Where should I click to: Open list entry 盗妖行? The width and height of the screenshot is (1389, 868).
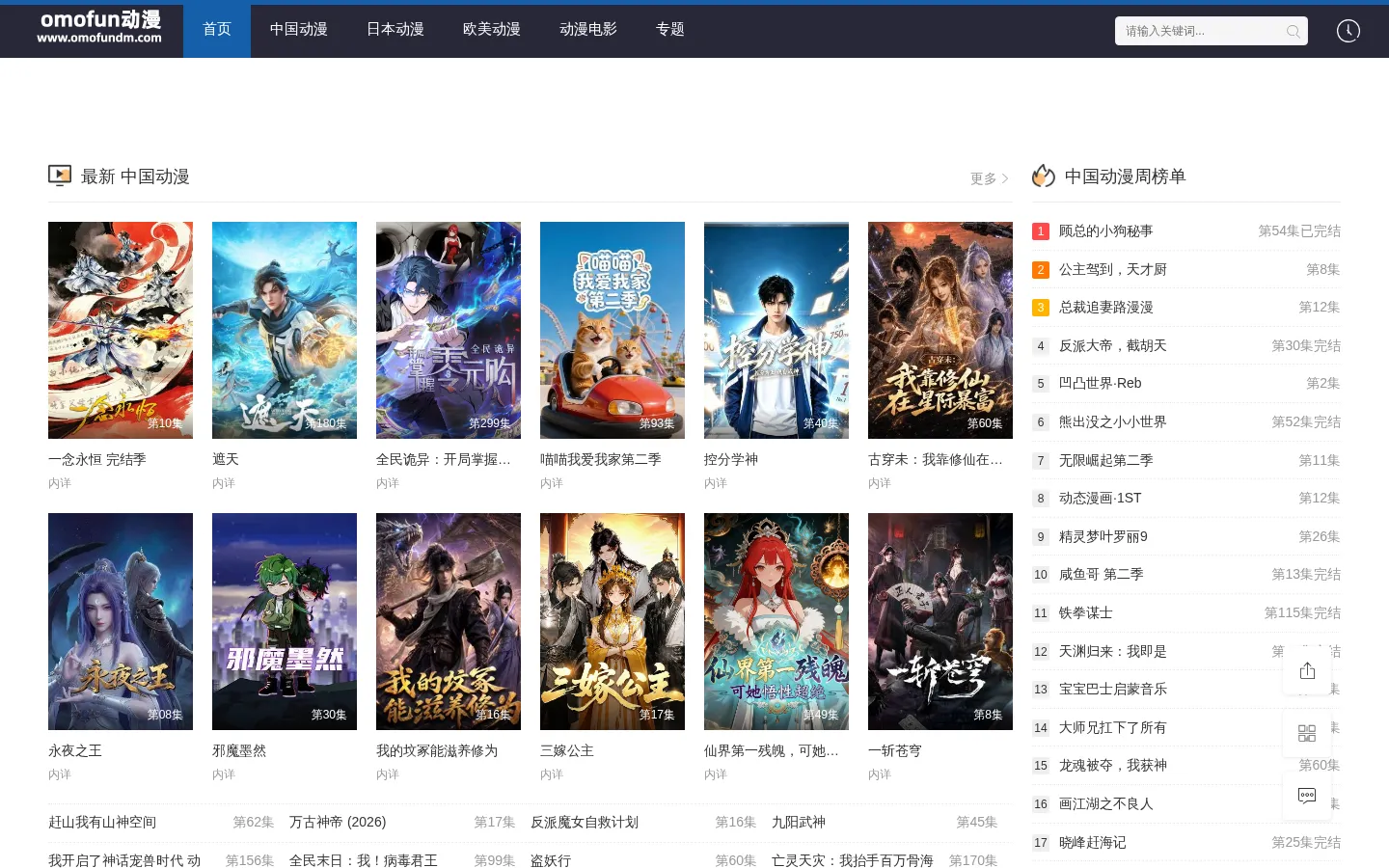tap(551, 860)
